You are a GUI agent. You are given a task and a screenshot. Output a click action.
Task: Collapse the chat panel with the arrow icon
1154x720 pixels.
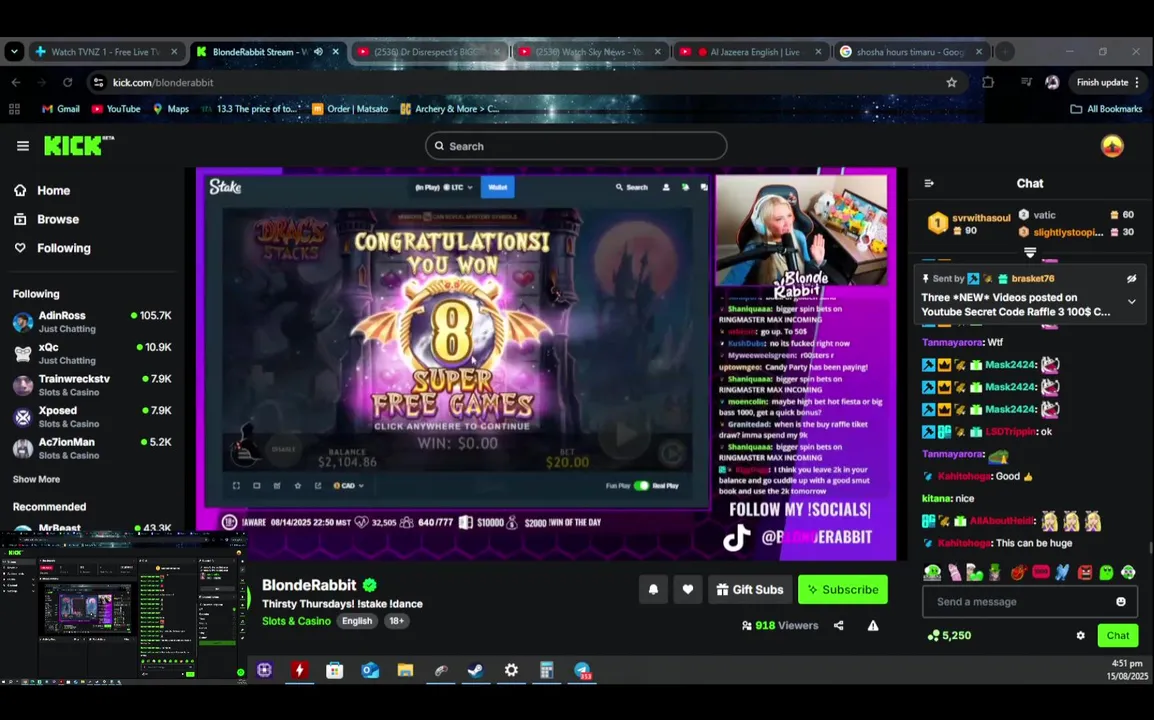tap(929, 183)
